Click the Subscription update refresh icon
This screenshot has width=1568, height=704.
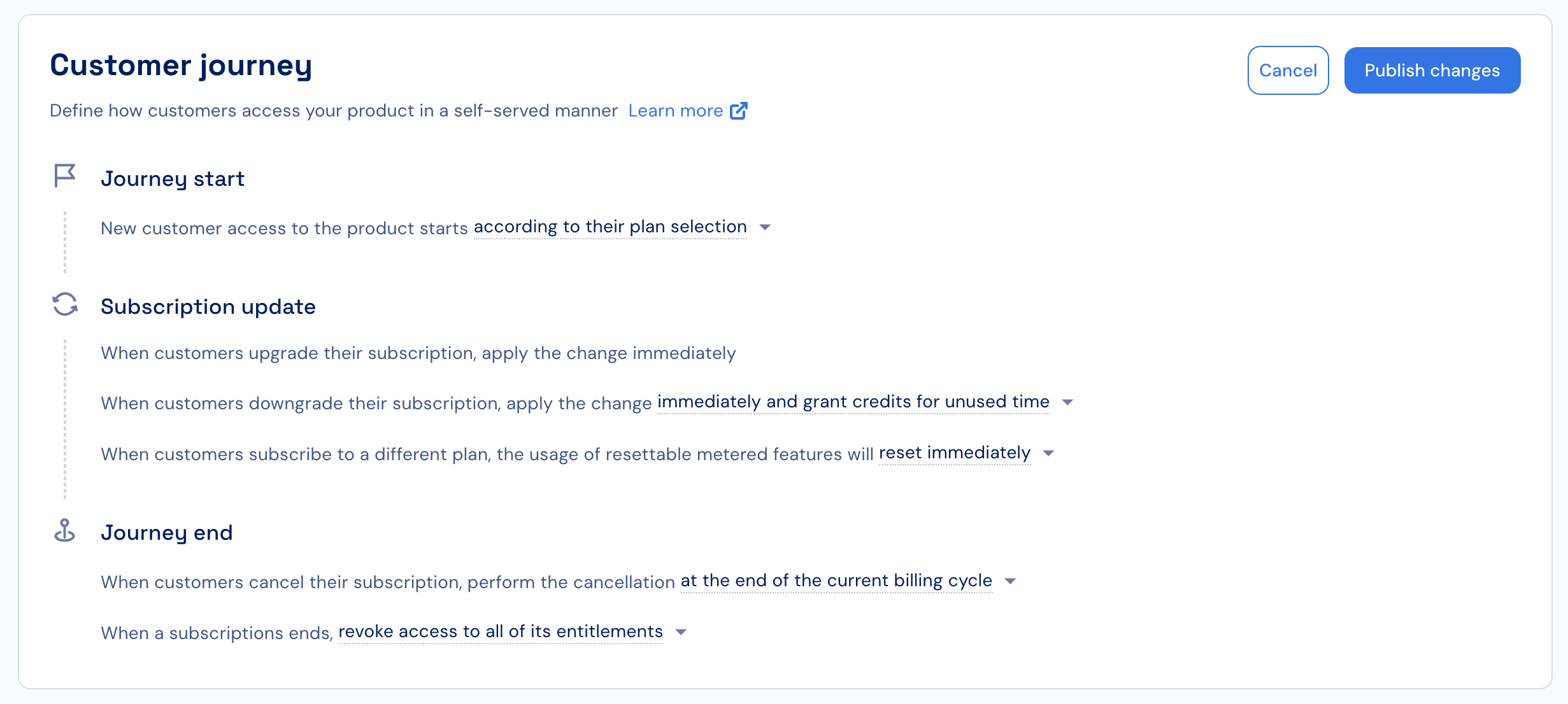pos(65,304)
